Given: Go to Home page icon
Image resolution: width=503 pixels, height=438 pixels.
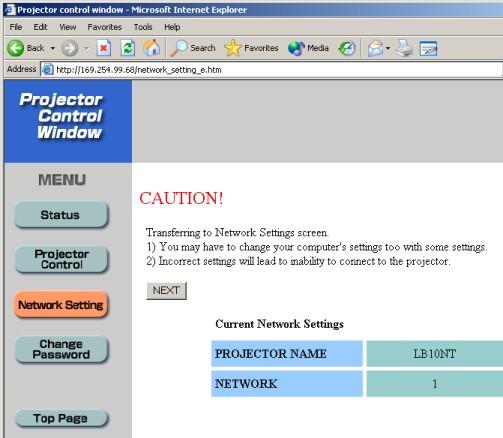Looking at the screenshot, I should (x=152, y=48).
